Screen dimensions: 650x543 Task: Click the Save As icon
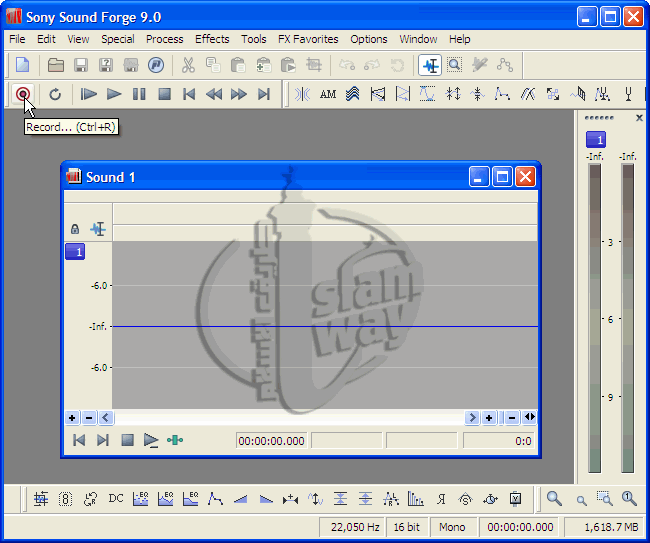click(x=106, y=65)
